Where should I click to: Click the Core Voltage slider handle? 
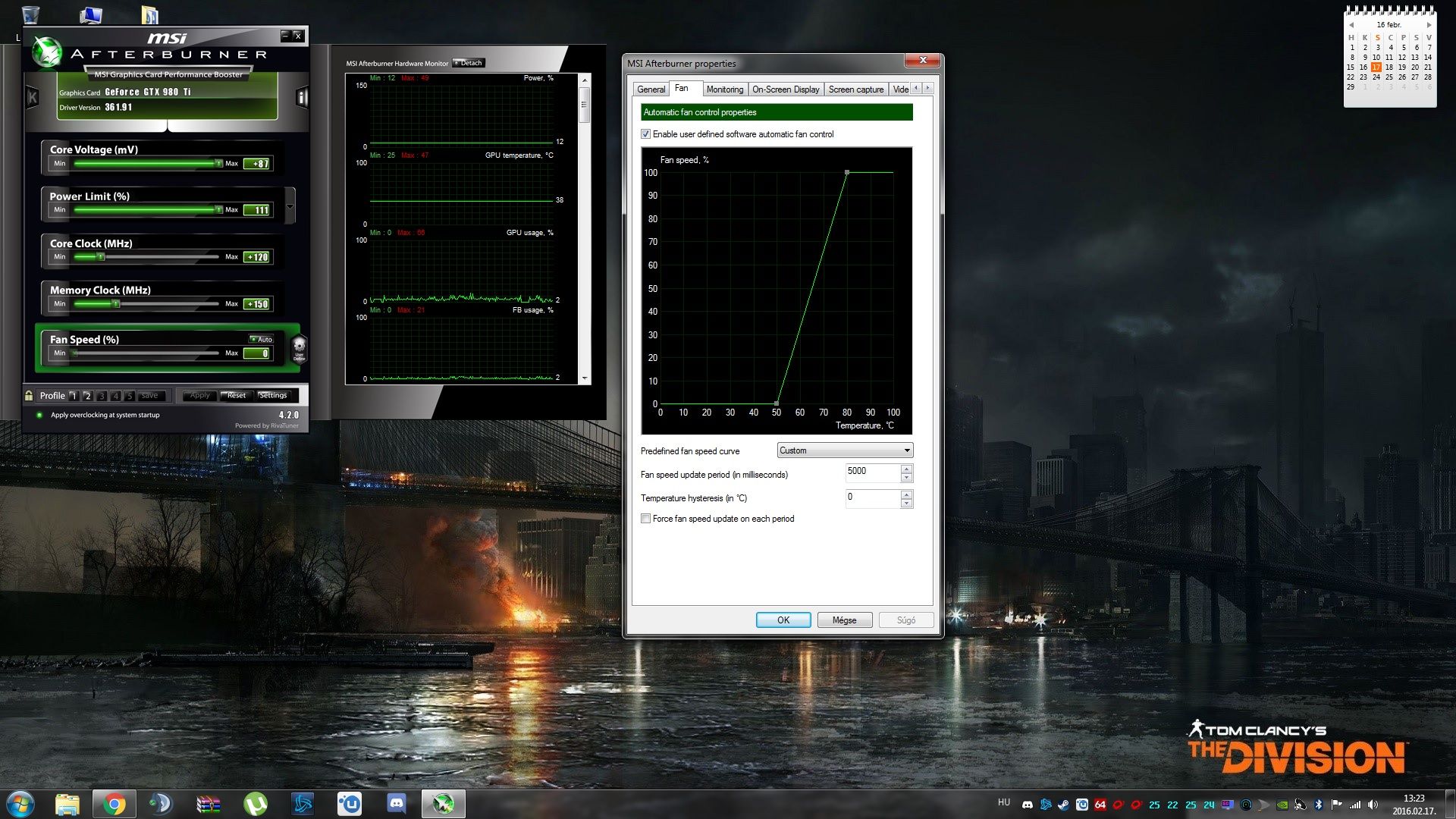218,163
